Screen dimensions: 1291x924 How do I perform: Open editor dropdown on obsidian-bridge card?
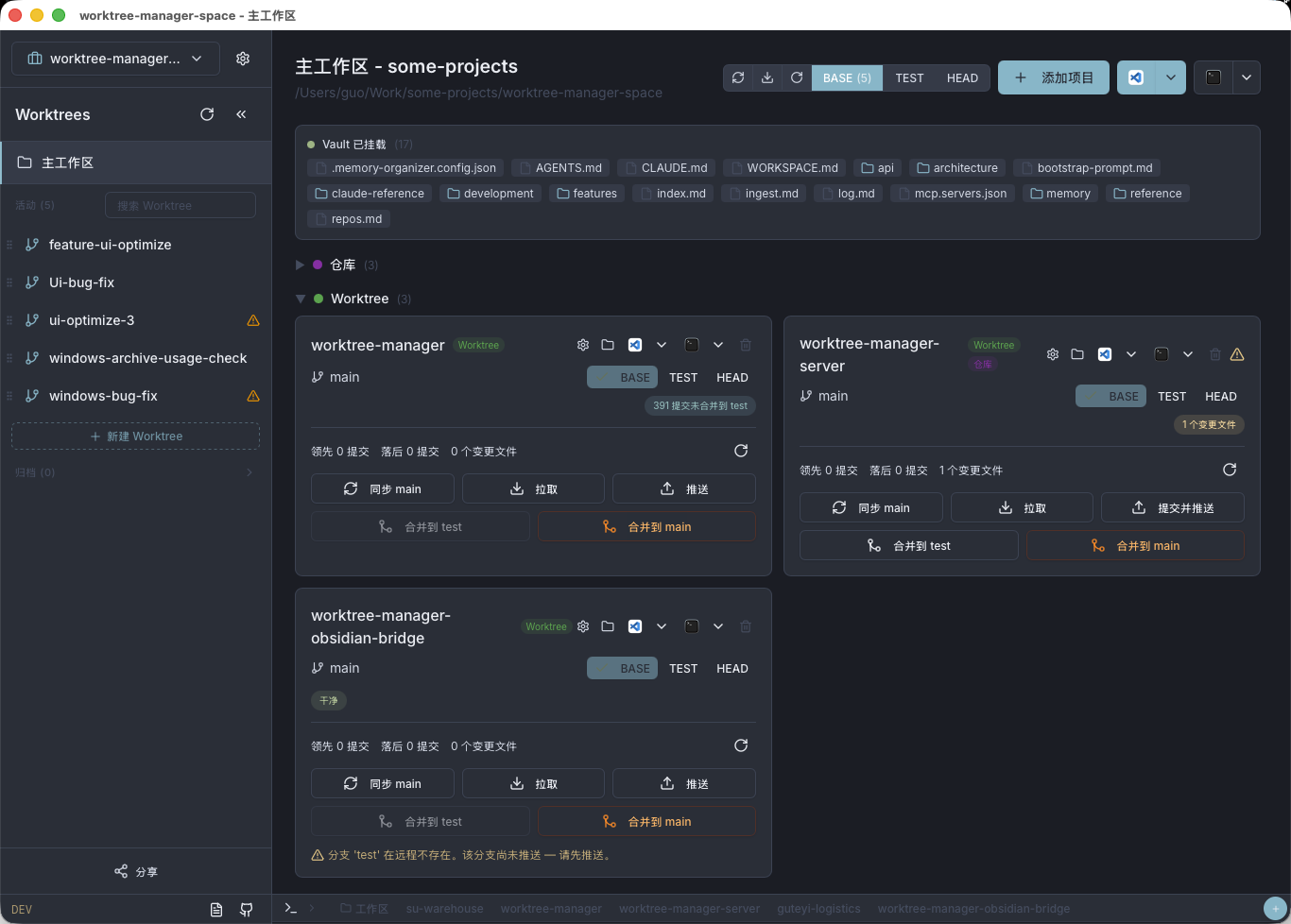tap(662, 626)
